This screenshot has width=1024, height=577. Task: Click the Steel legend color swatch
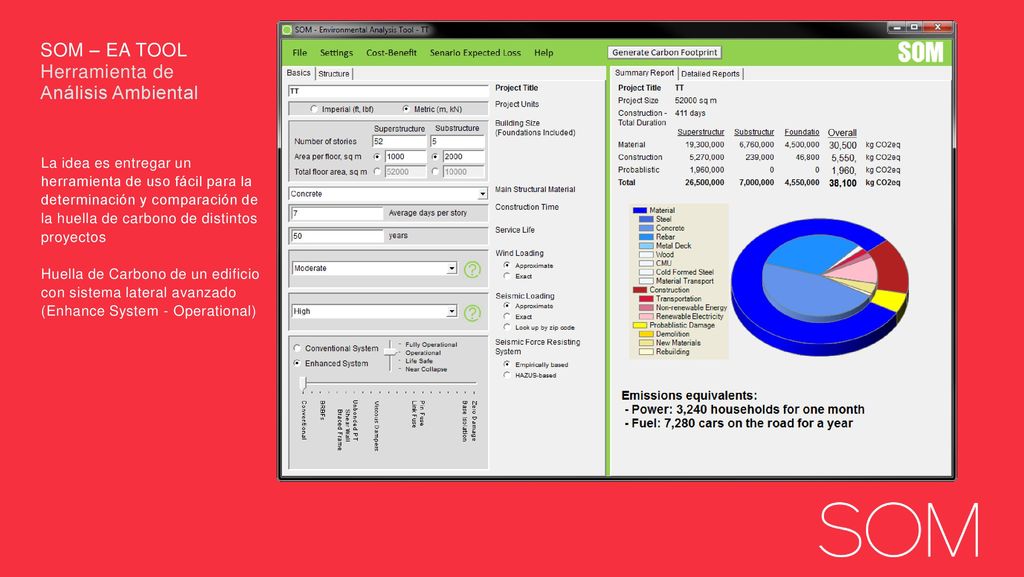pyautogui.click(x=646, y=219)
